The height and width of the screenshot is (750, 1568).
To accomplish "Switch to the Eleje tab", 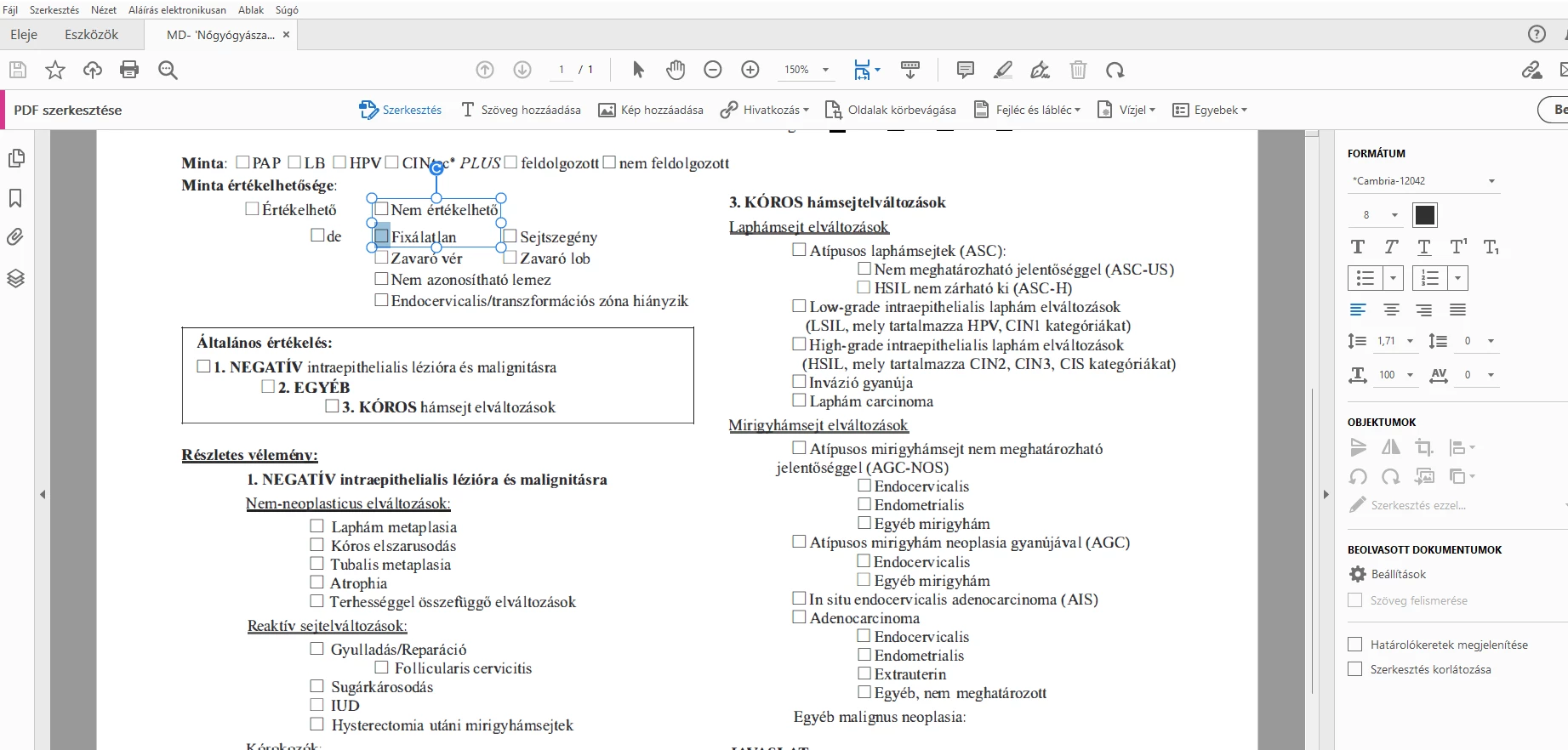I will [x=24, y=34].
